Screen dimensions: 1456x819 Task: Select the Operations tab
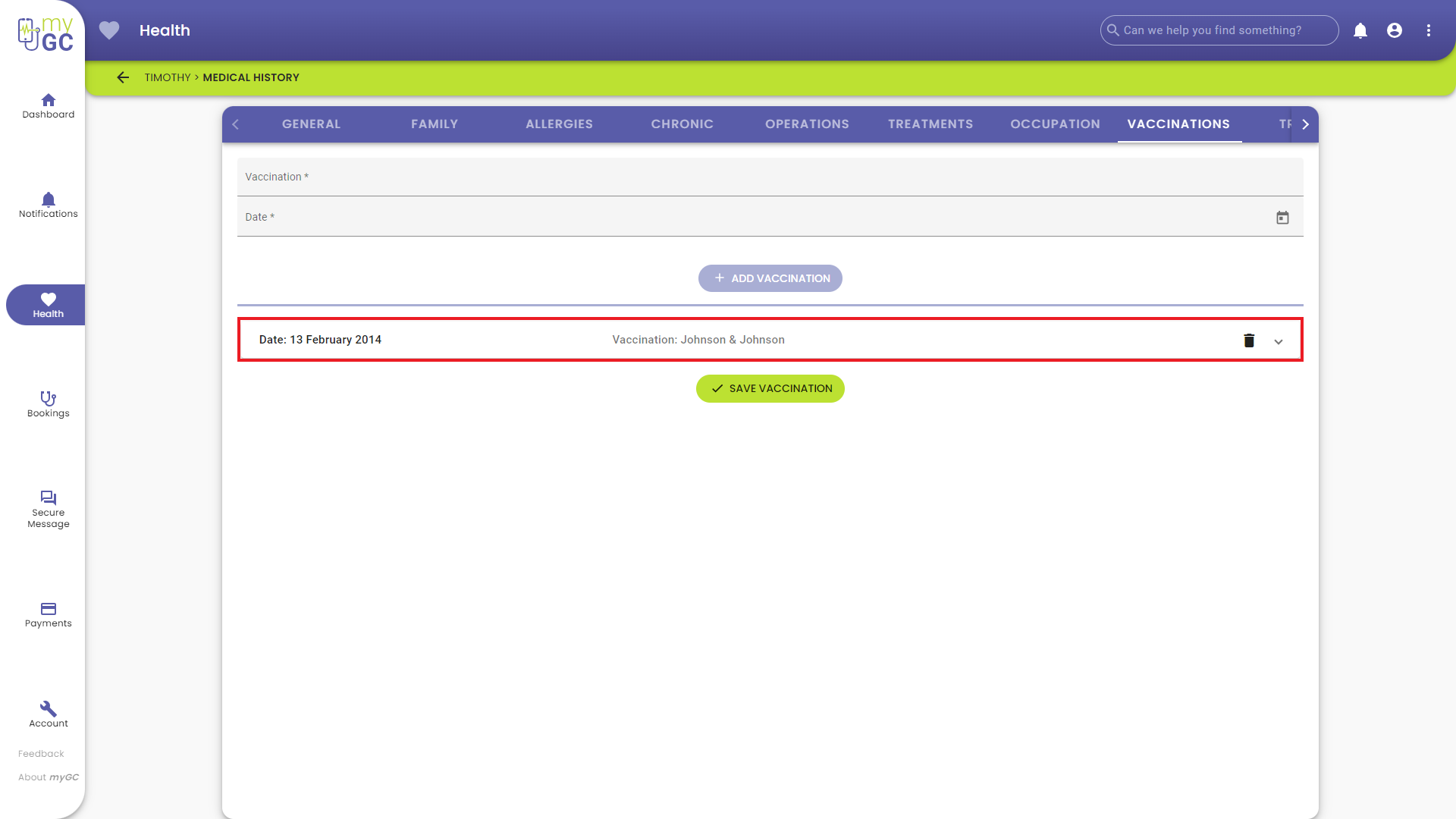pyautogui.click(x=807, y=124)
